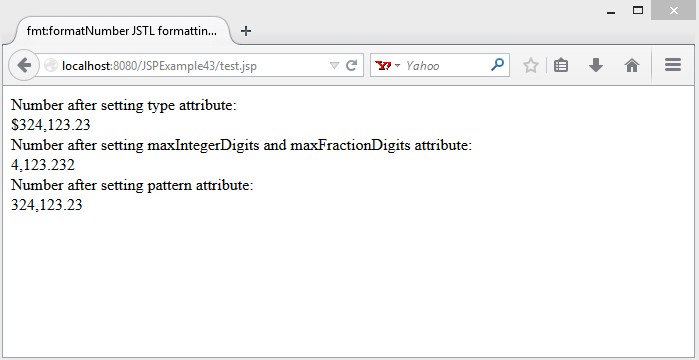The image size is (699, 360).
Task: Minimize the browser window
Action: (611, 12)
